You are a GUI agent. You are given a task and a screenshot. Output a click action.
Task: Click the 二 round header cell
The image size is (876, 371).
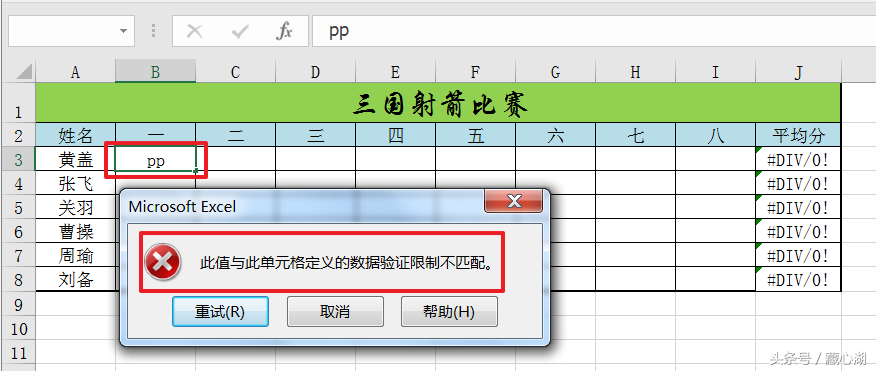(235, 135)
